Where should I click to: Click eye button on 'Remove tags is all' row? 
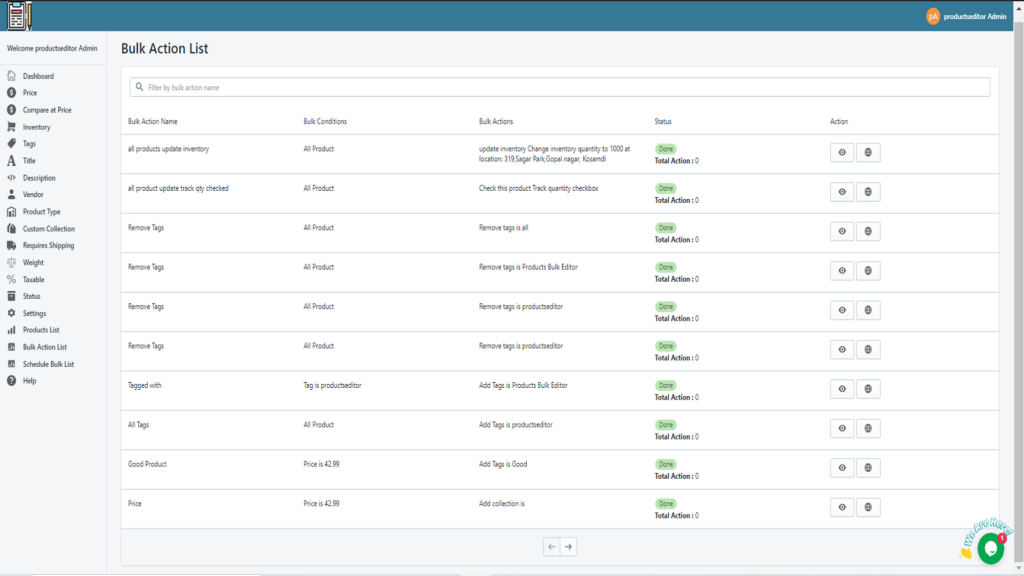(842, 231)
